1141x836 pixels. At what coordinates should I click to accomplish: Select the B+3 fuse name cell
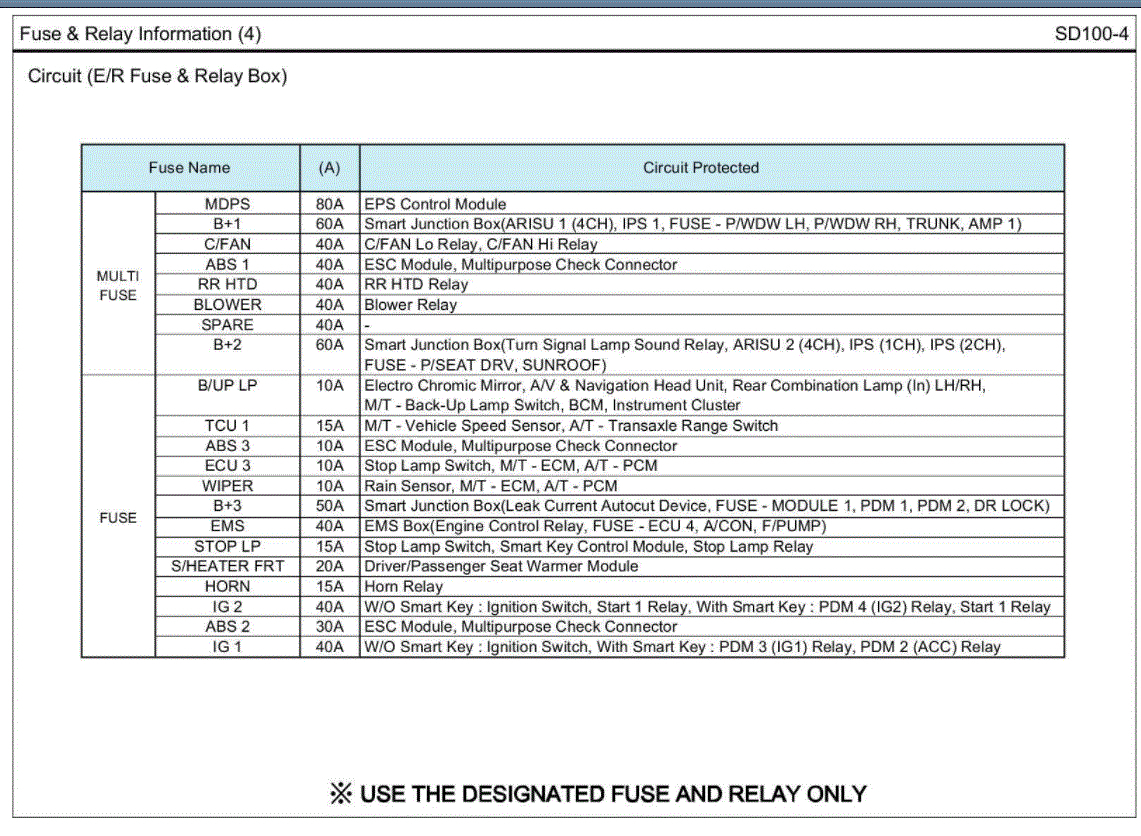(x=227, y=506)
